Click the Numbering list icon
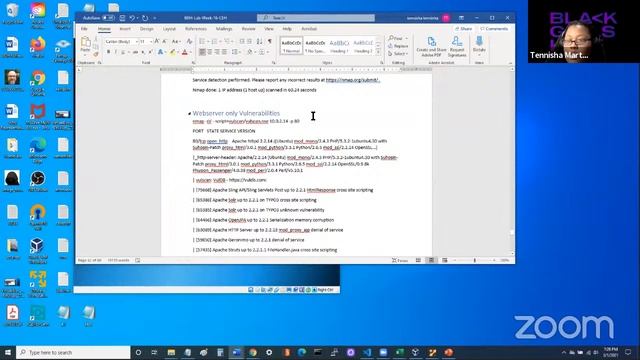The width and height of the screenshot is (640, 360). pyautogui.click(x=214, y=42)
